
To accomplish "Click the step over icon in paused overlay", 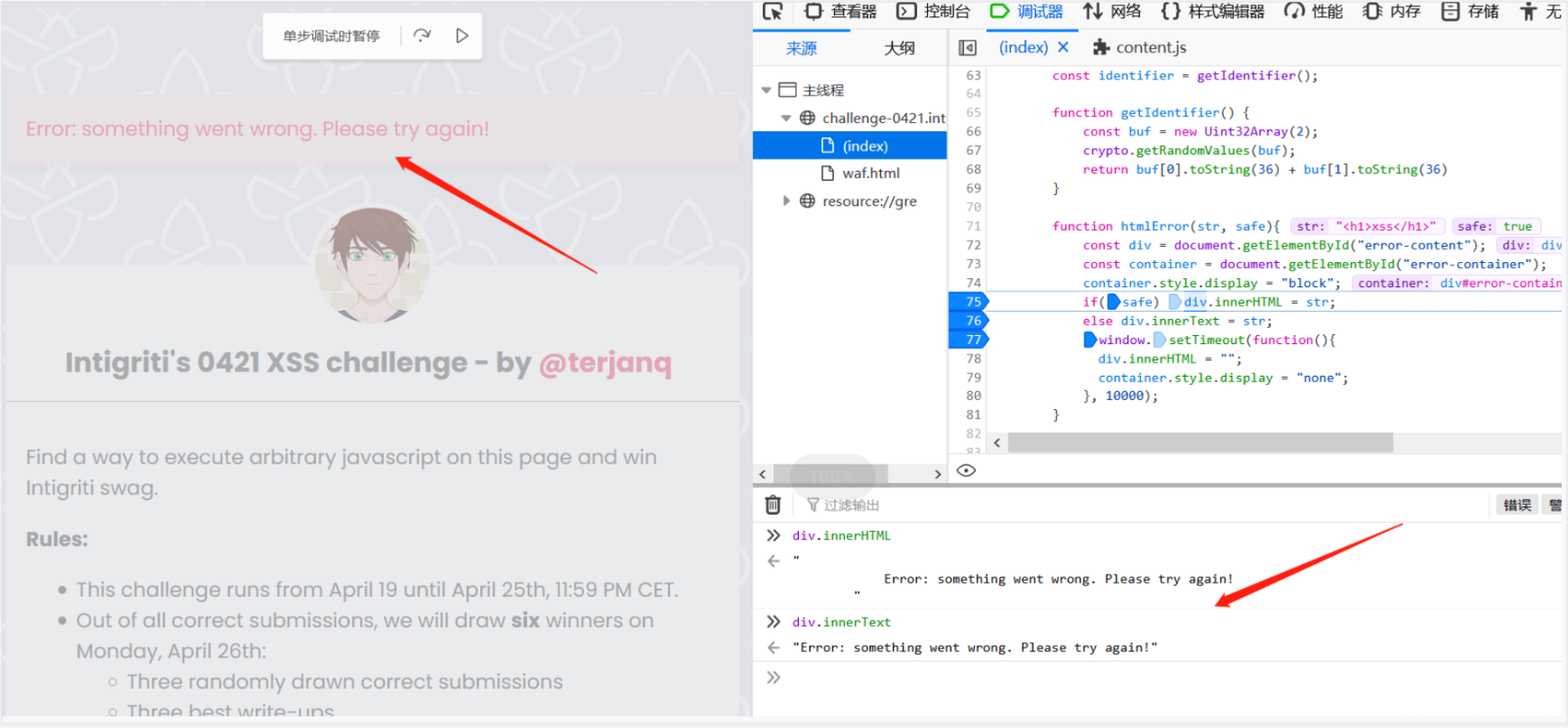I will 422,36.
